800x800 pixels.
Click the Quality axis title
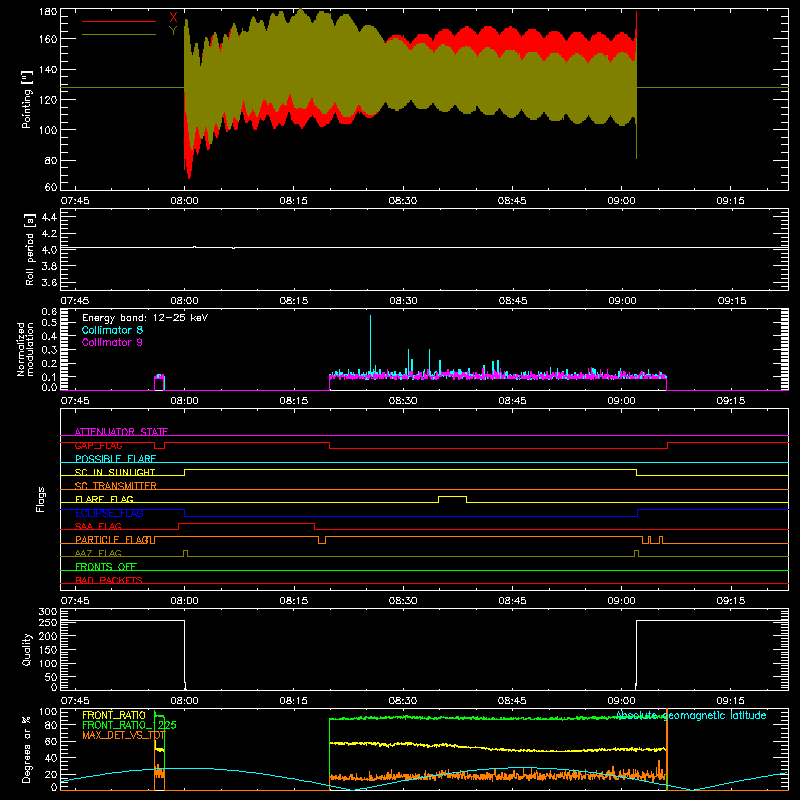(27, 649)
